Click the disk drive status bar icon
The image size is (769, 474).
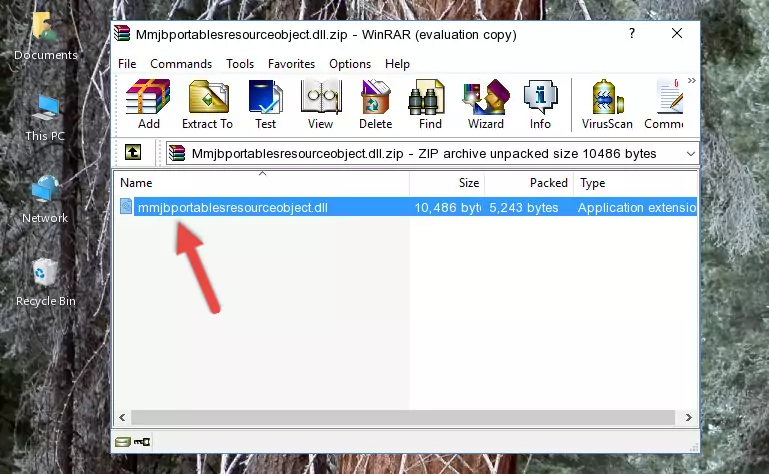tap(123, 442)
